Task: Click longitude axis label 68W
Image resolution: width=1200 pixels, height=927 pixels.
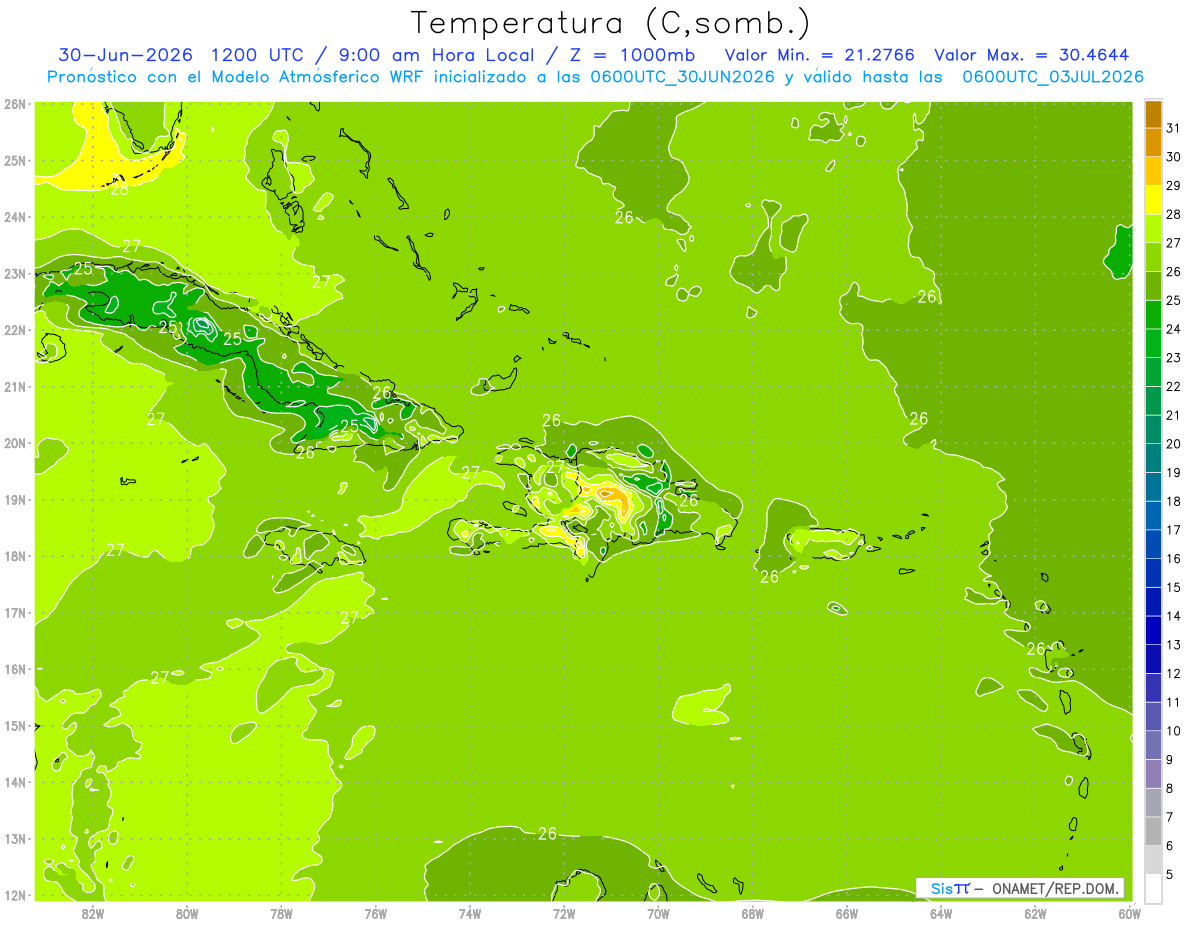Action: tap(753, 913)
